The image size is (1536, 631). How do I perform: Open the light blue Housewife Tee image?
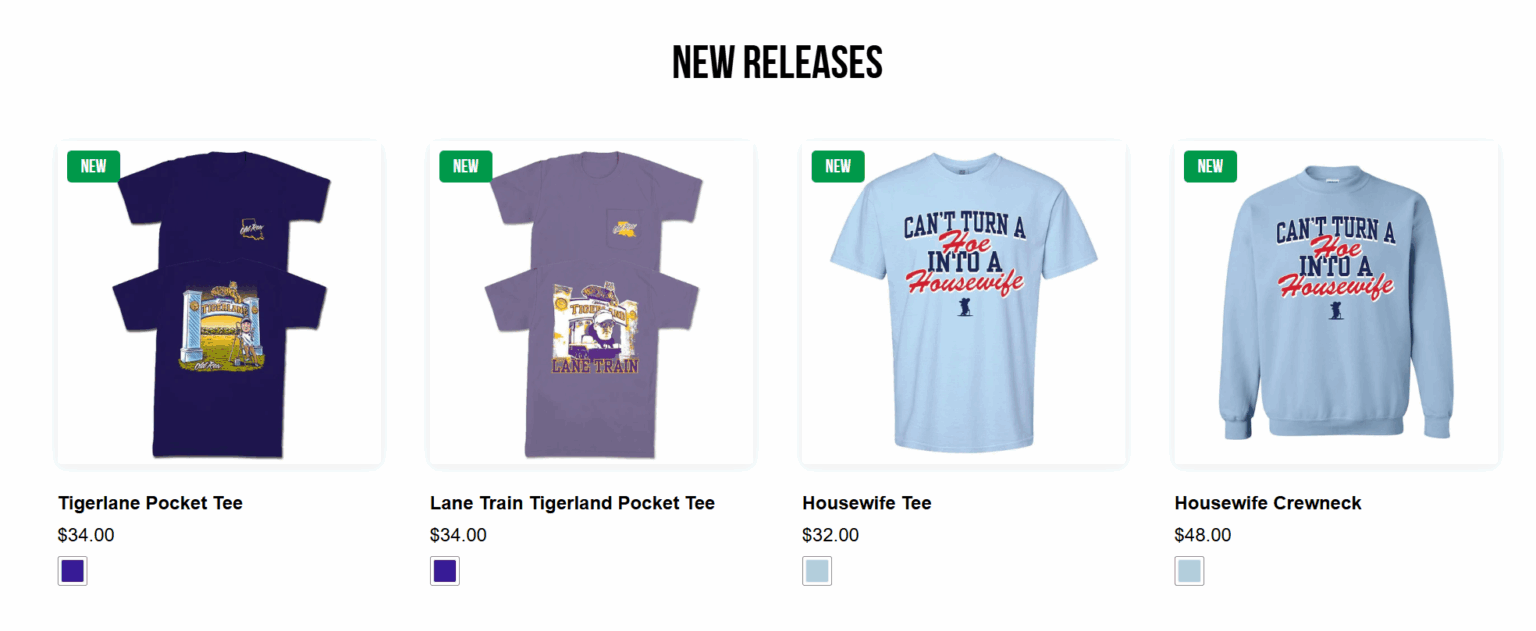click(x=964, y=303)
